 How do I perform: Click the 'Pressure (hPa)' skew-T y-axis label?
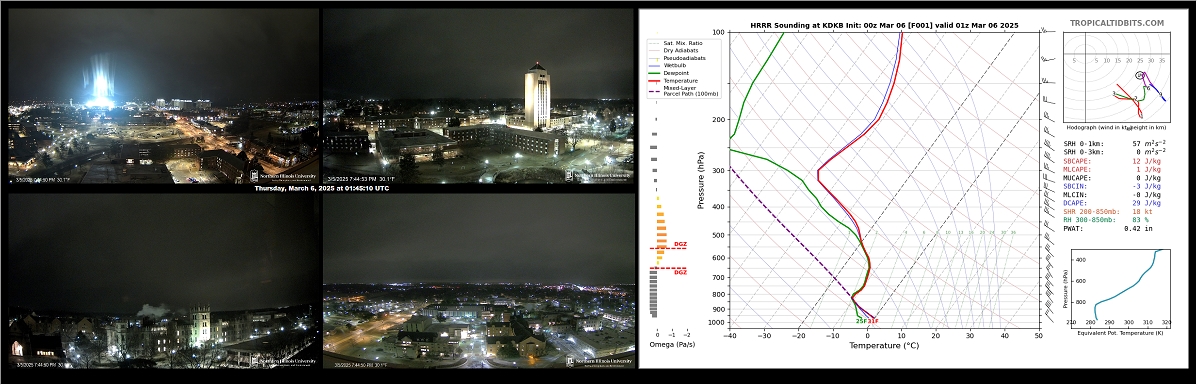click(700, 180)
